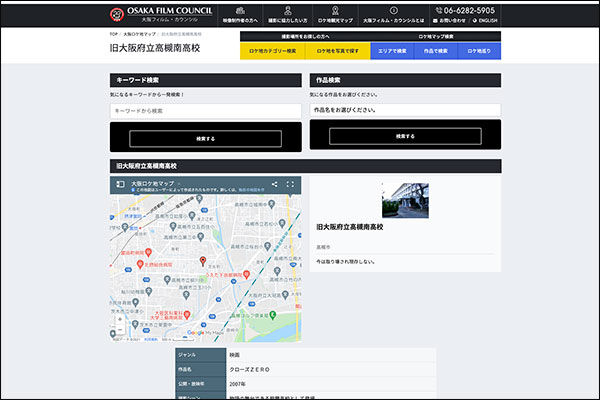
Task: Click the 作品名 value クローズZERO
Action: tap(249, 370)
